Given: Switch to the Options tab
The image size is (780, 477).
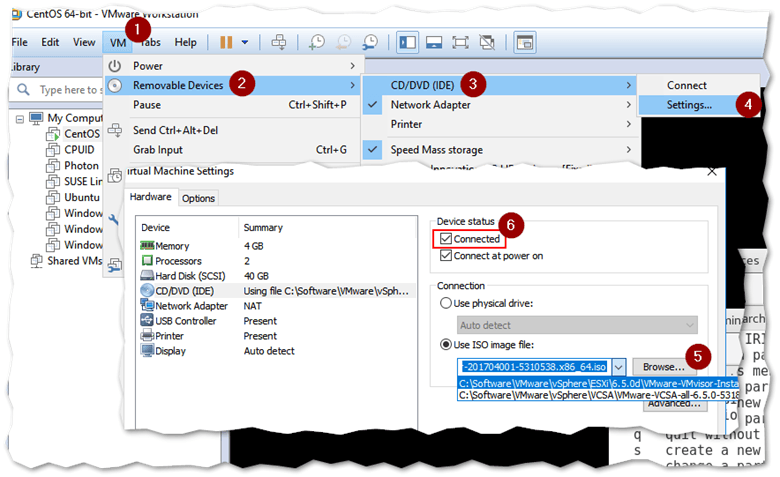Looking at the screenshot, I should [198, 198].
